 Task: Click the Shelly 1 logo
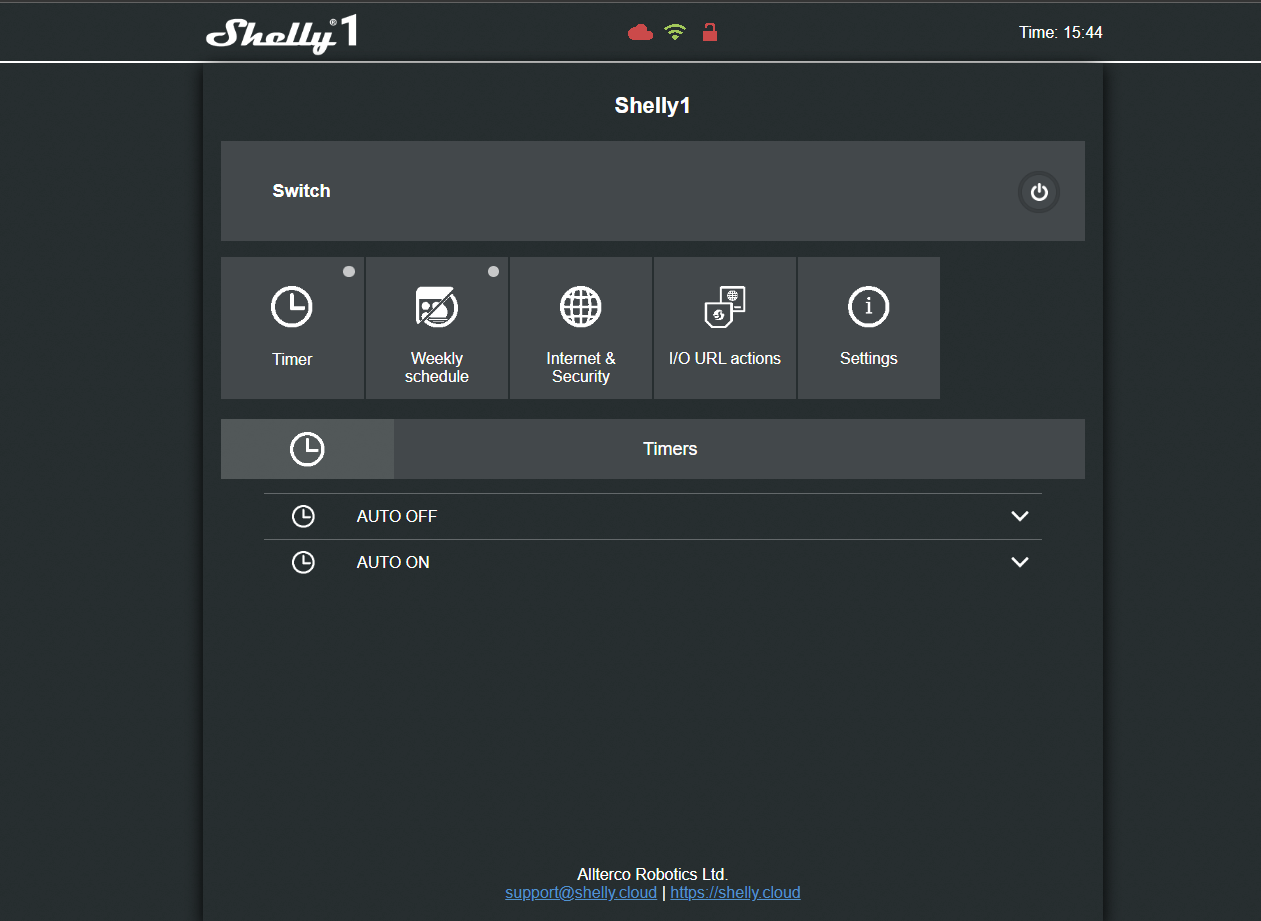tap(282, 34)
